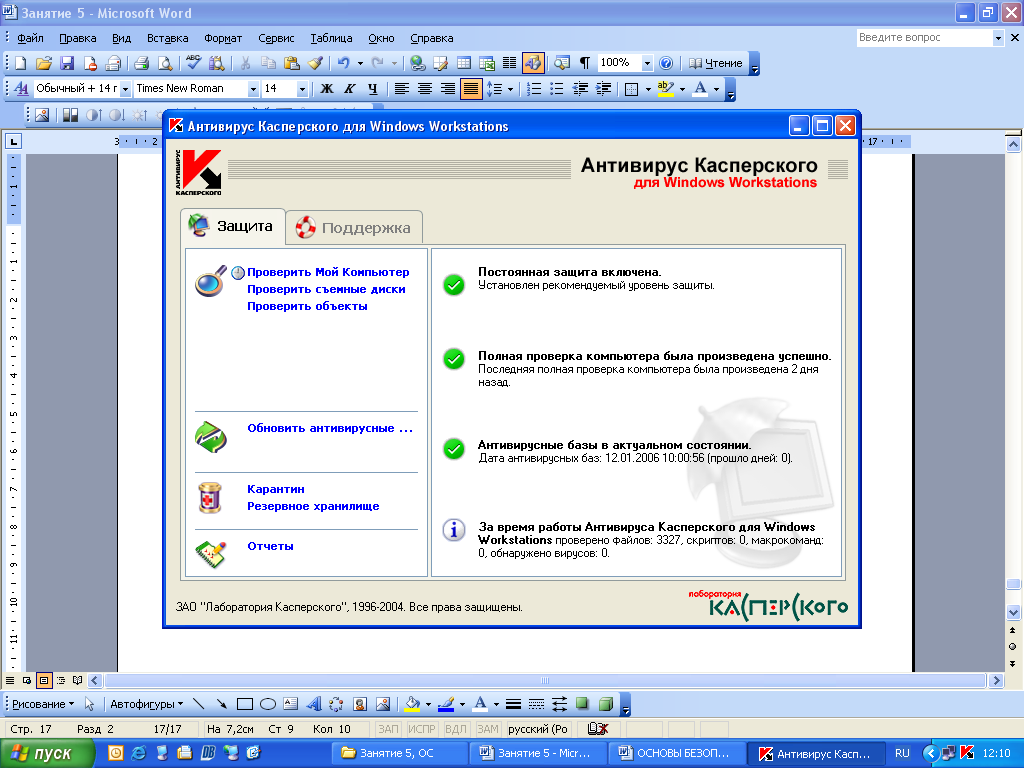
Task: Switch to ОСНОВЫ БЕЗОП... taskbar window
Action: [676, 753]
